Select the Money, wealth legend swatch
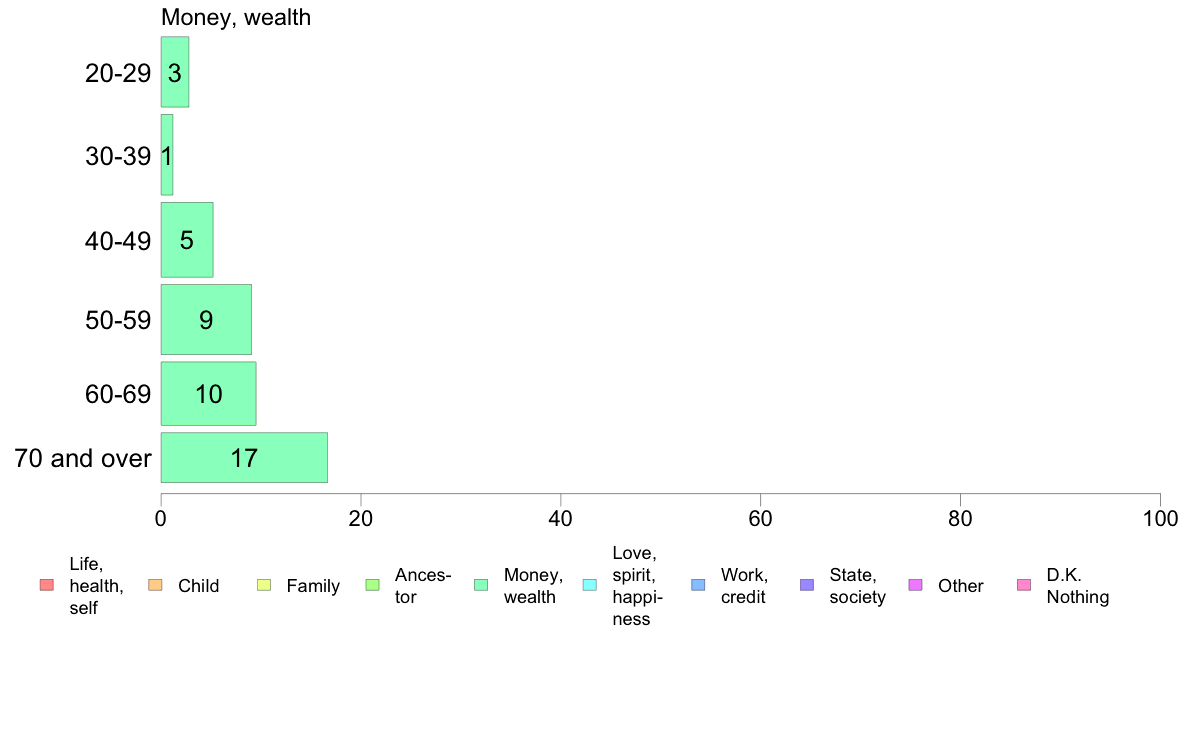Viewport: 1188px width, 736px height. point(481,585)
